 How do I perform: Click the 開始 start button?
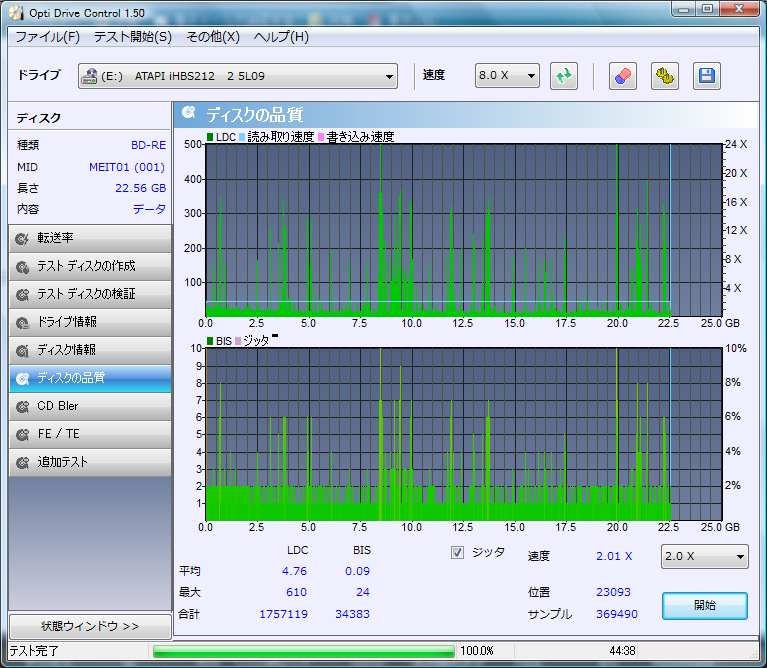[704, 605]
